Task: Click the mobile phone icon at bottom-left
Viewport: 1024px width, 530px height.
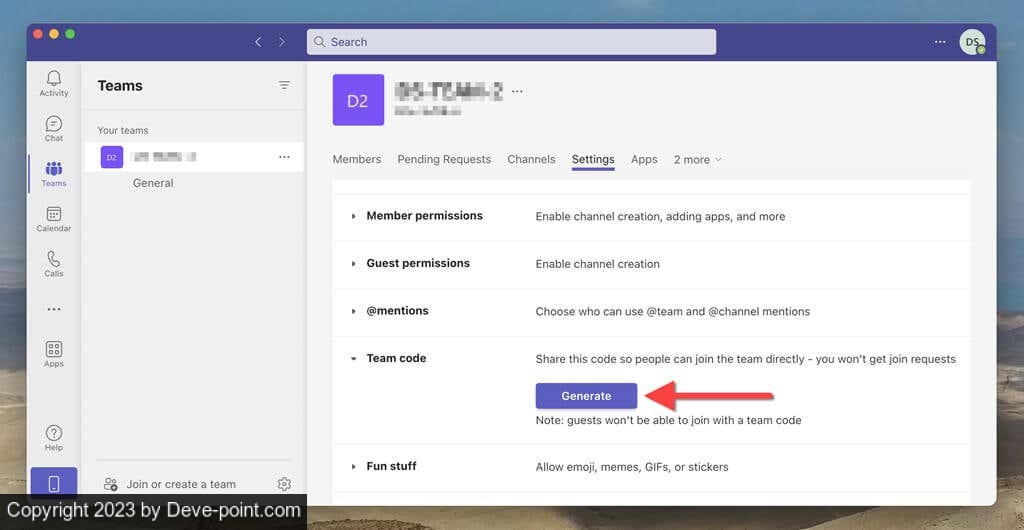Action: point(54,484)
